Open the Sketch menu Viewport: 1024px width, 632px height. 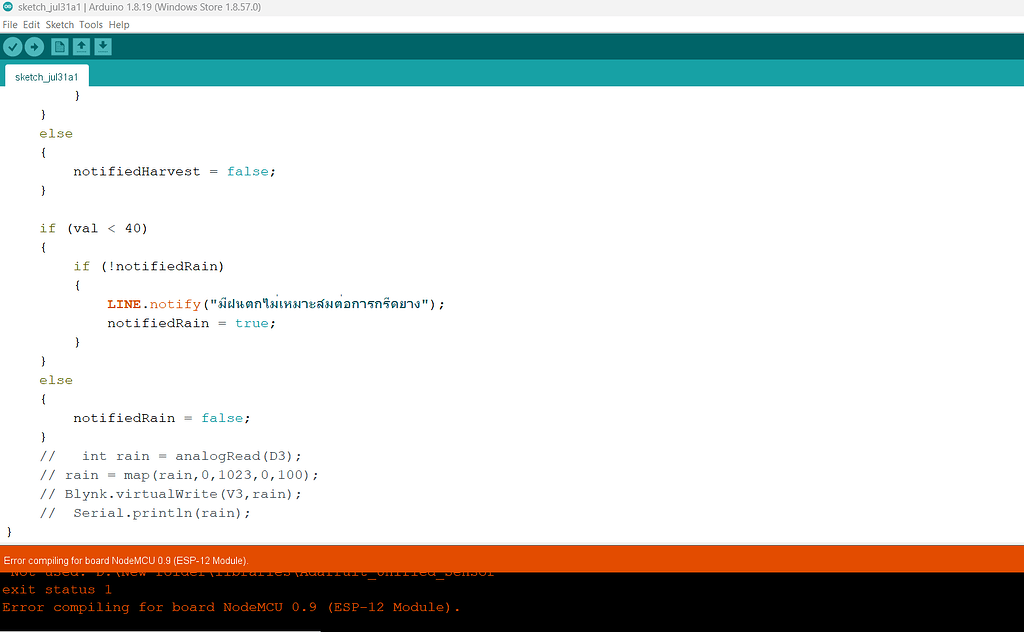click(58, 24)
